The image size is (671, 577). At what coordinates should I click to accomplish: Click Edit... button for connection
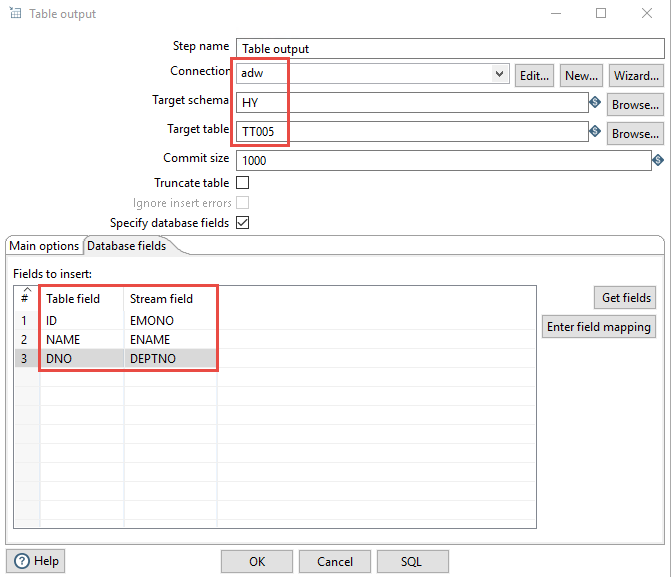535,75
